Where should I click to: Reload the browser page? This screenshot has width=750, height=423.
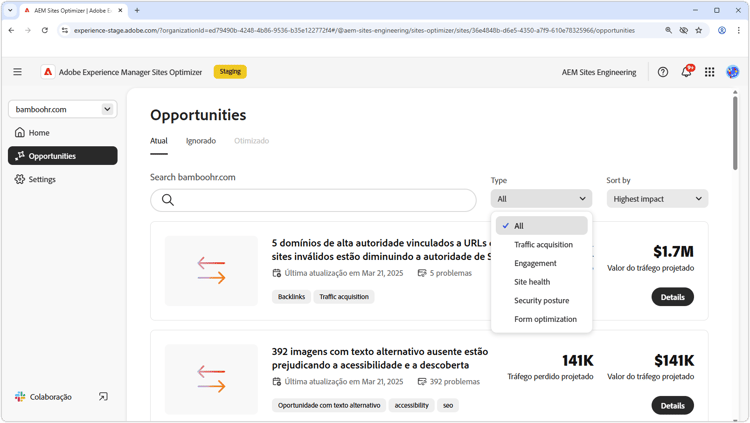point(44,30)
